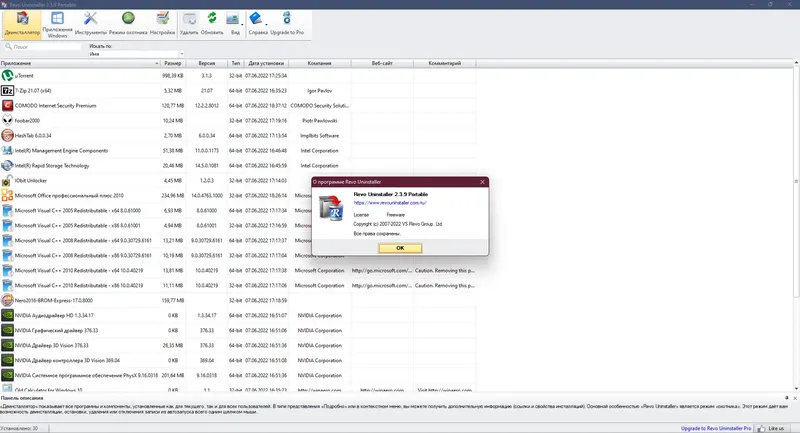Click the list scrollbar down arrow
800x433 pixels.
pos(796,389)
